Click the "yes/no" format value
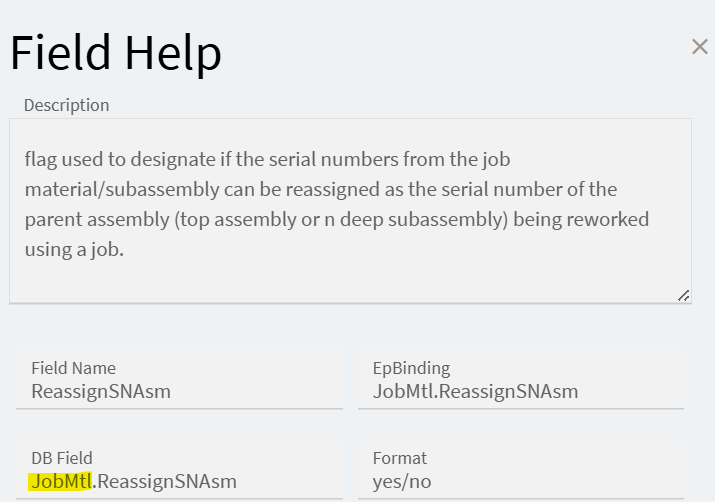The height and width of the screenshot is (502, 715). [x=400, y=482]
